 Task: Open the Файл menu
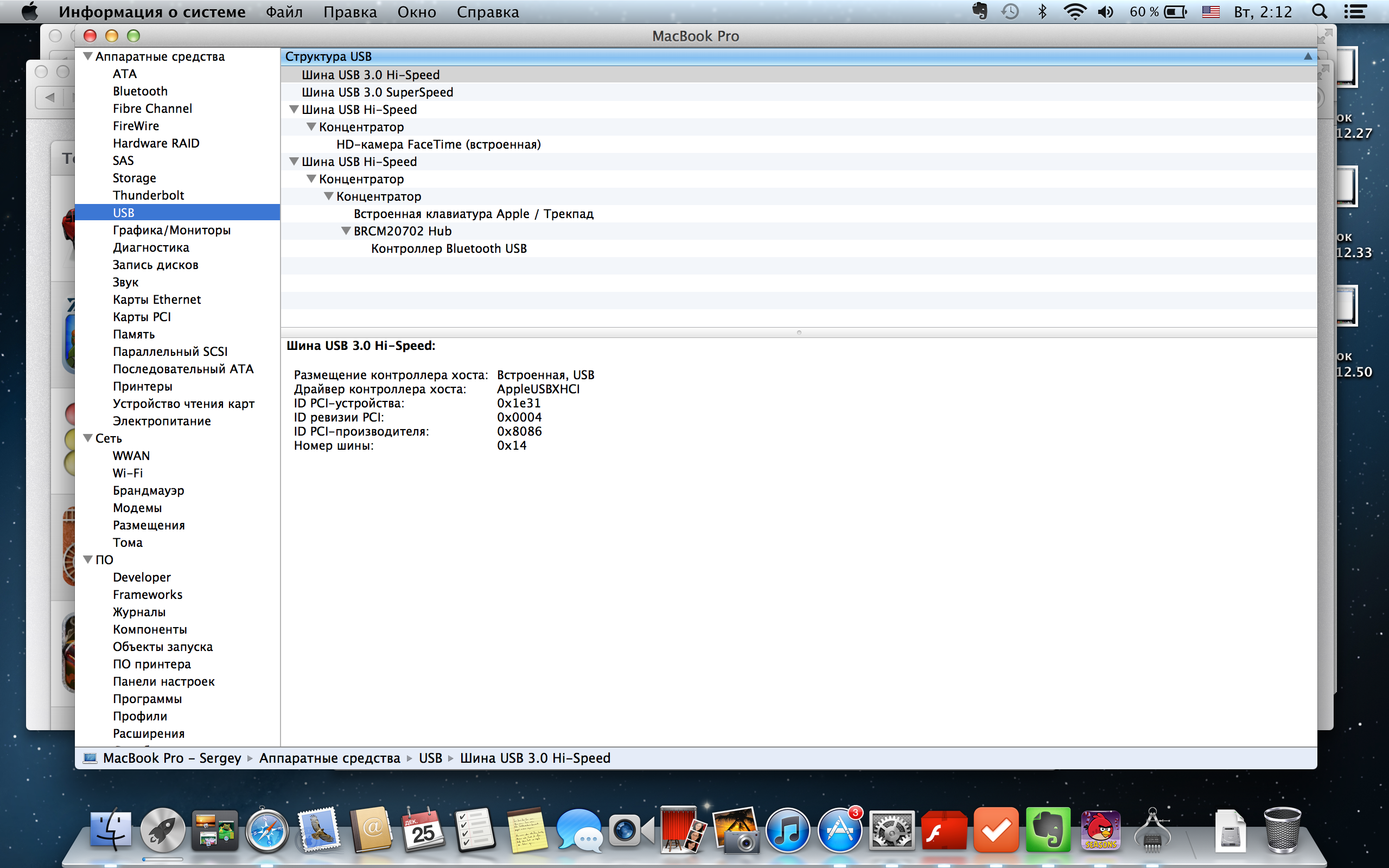tap(284, 11)
